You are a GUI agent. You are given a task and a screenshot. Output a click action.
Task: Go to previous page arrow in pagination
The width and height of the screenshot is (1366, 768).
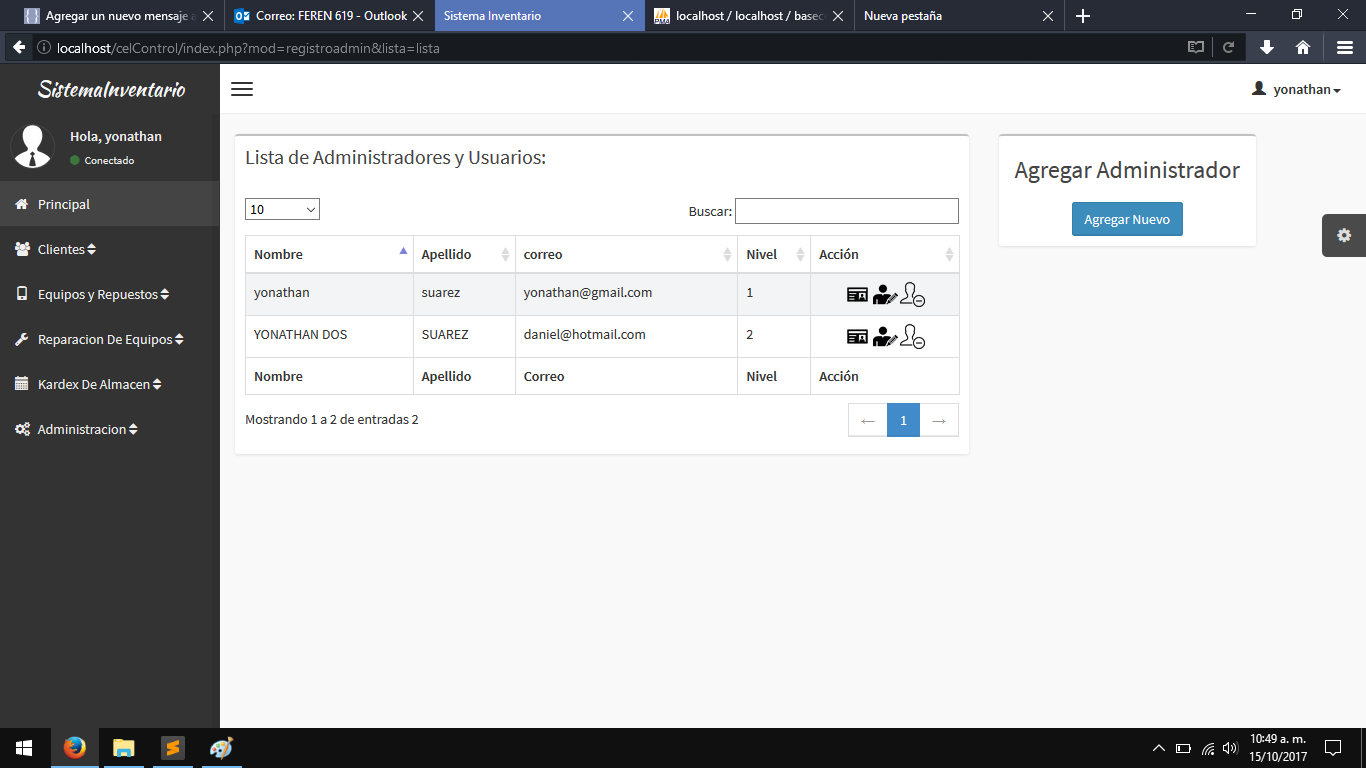(x=868, y=420)
